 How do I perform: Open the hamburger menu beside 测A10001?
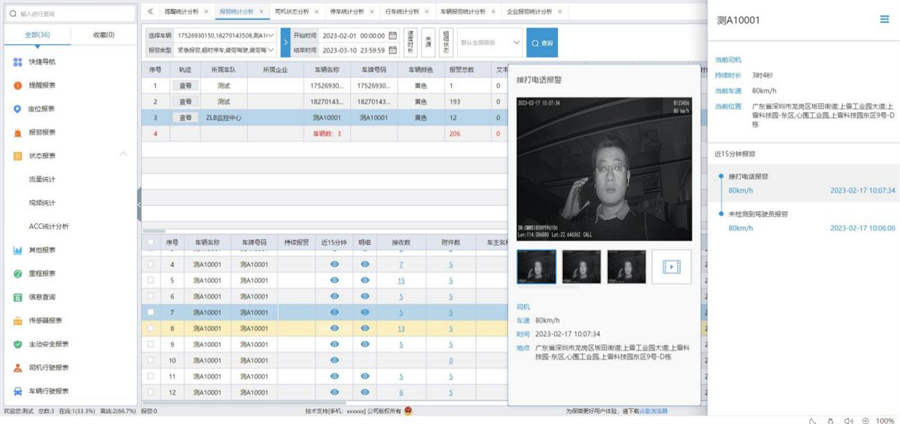(x=884, y=19)
